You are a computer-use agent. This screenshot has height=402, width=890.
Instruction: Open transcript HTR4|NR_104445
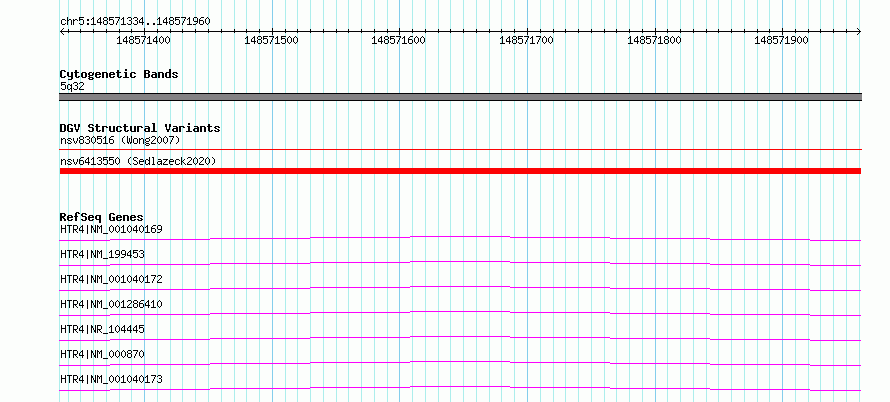point(102,329)
